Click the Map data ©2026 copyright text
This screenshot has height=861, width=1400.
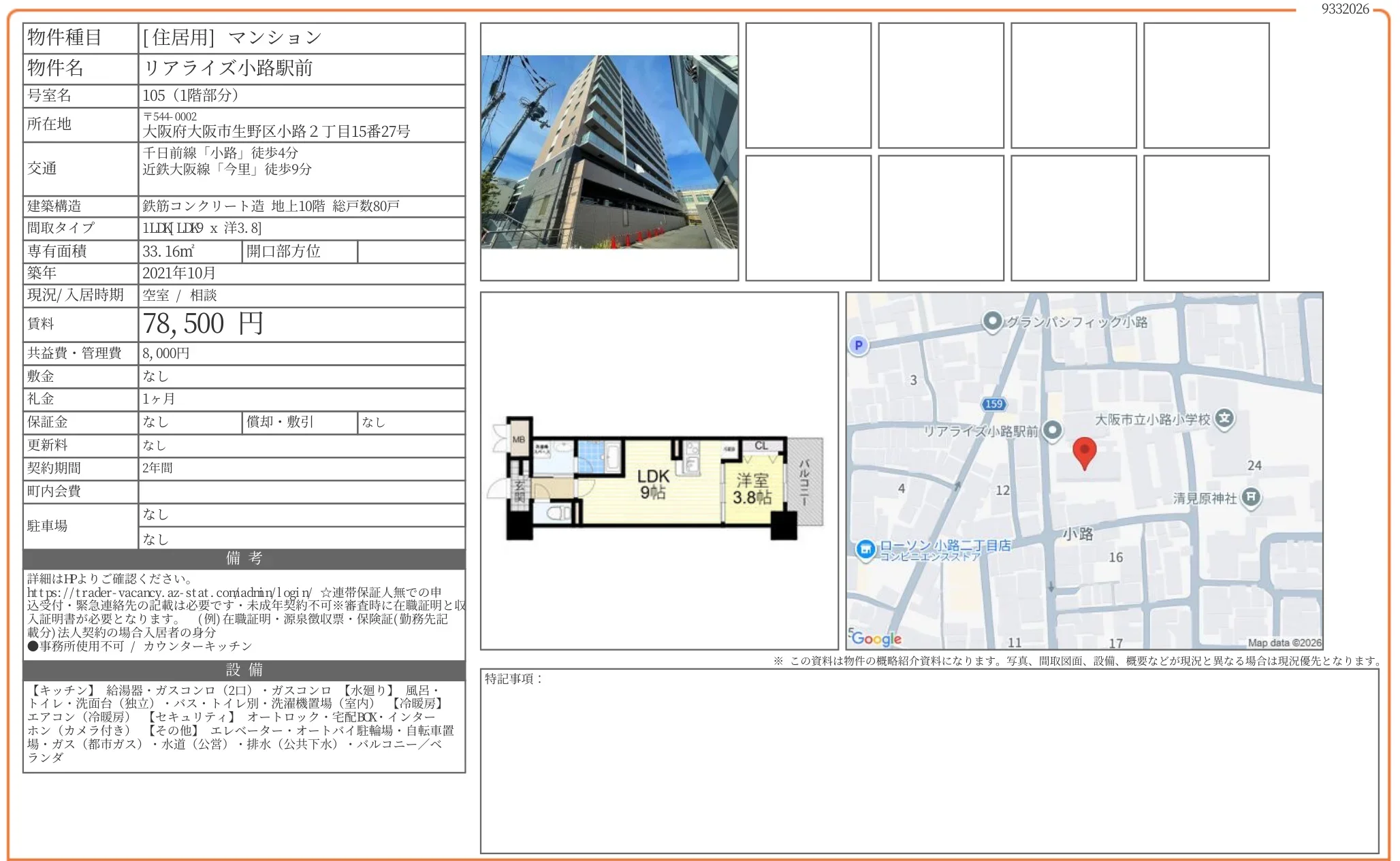(1283, 643)
